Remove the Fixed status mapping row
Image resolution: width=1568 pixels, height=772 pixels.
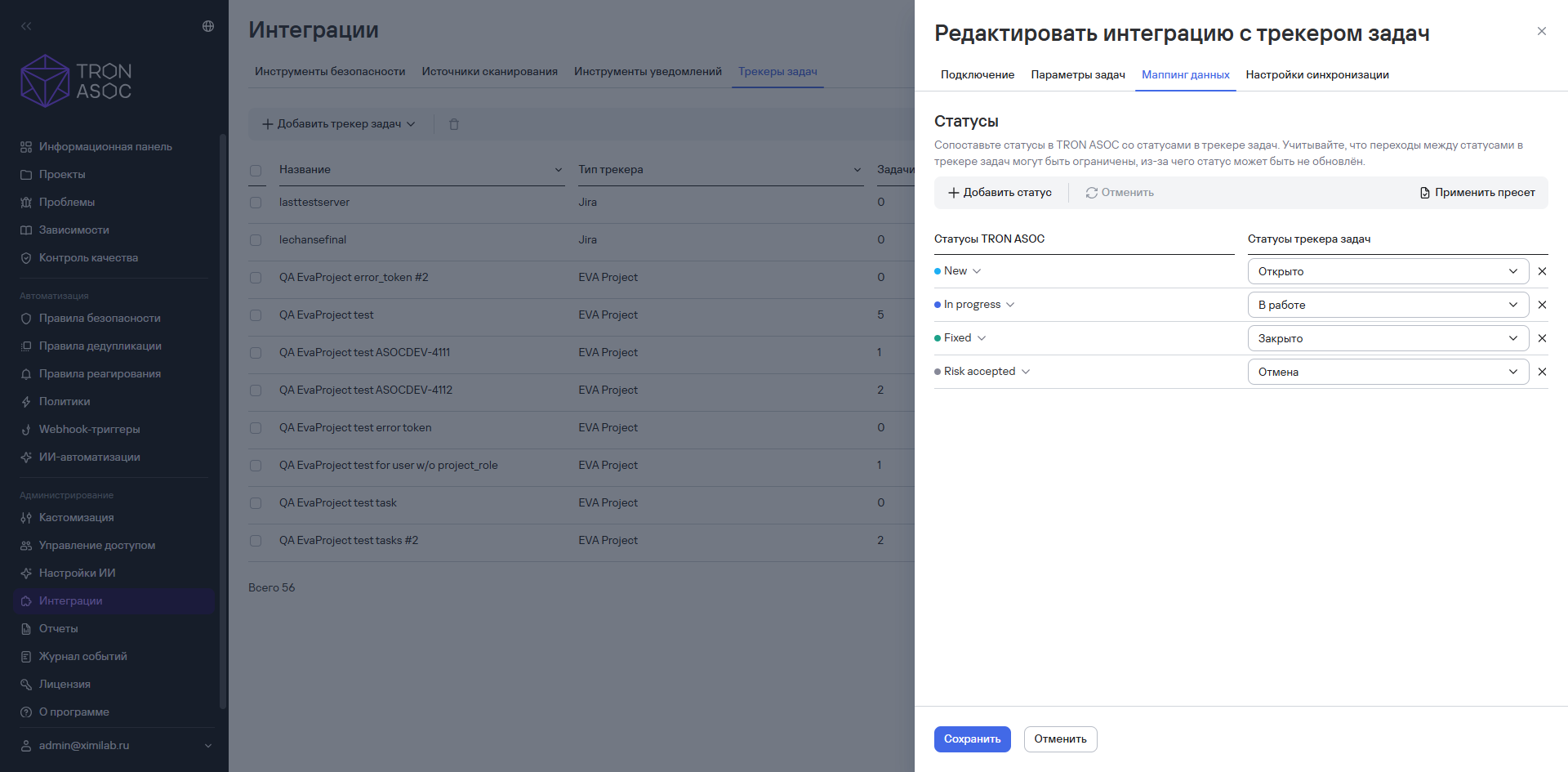[x=1542, y=338]
